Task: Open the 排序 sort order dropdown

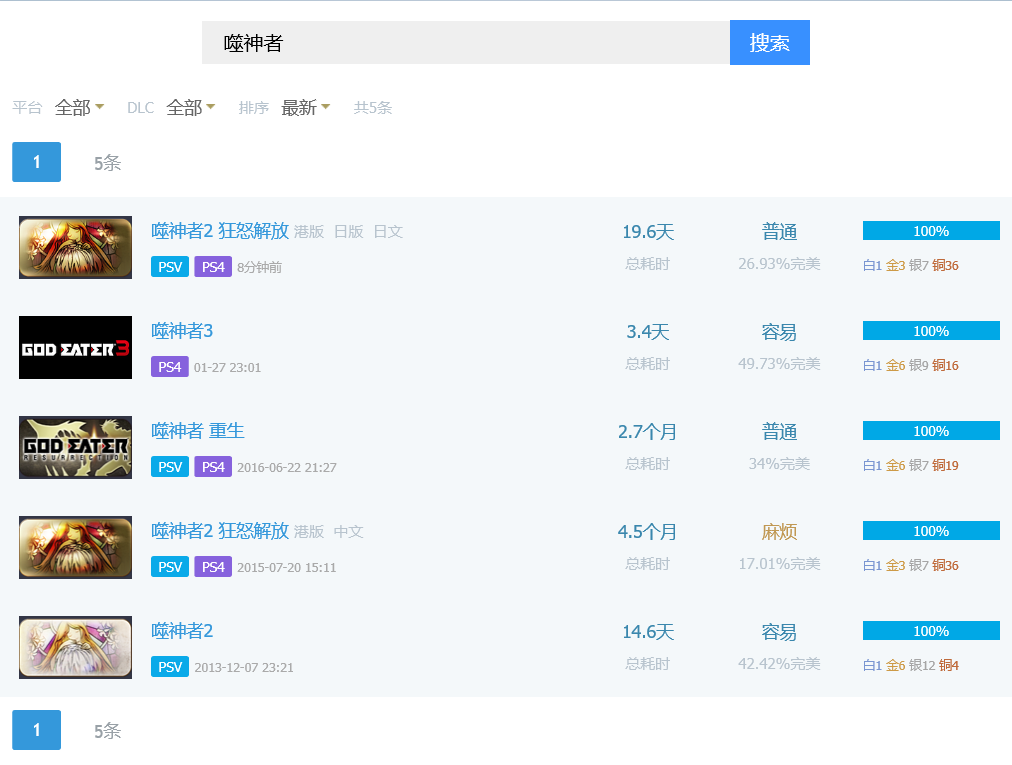Action: pyautogui.click(x=305, y=107)
